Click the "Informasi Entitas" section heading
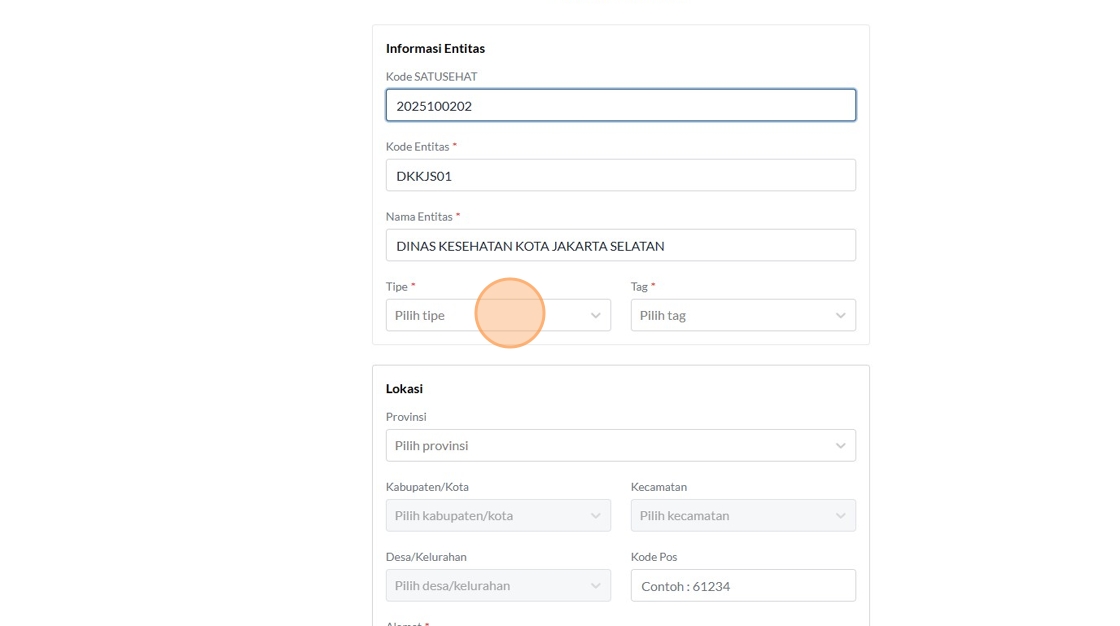The height and width of the screenshot is (626, 1120). [435, 48]
